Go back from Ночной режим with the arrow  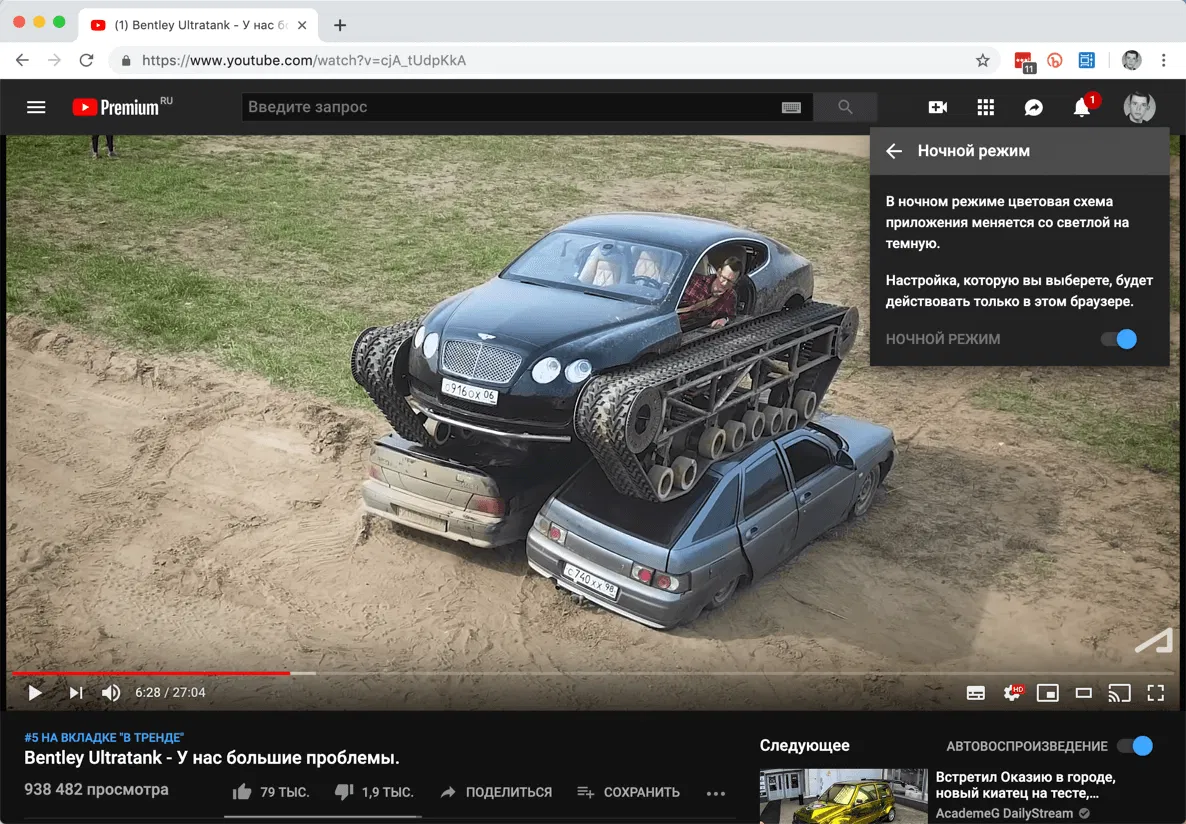pyautogui.click(x=892, y=150)
